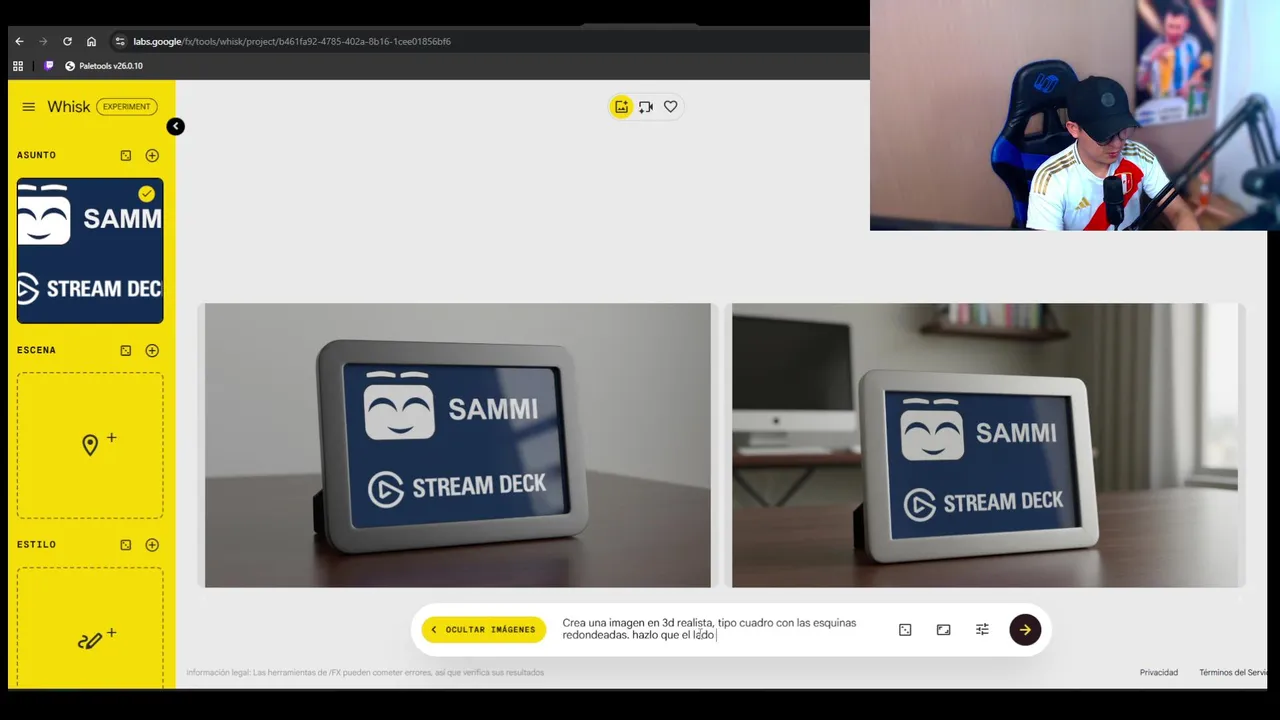Open the Whisk hamburger menu
The width and height of the screenshot is (1280, 720).
28,107
